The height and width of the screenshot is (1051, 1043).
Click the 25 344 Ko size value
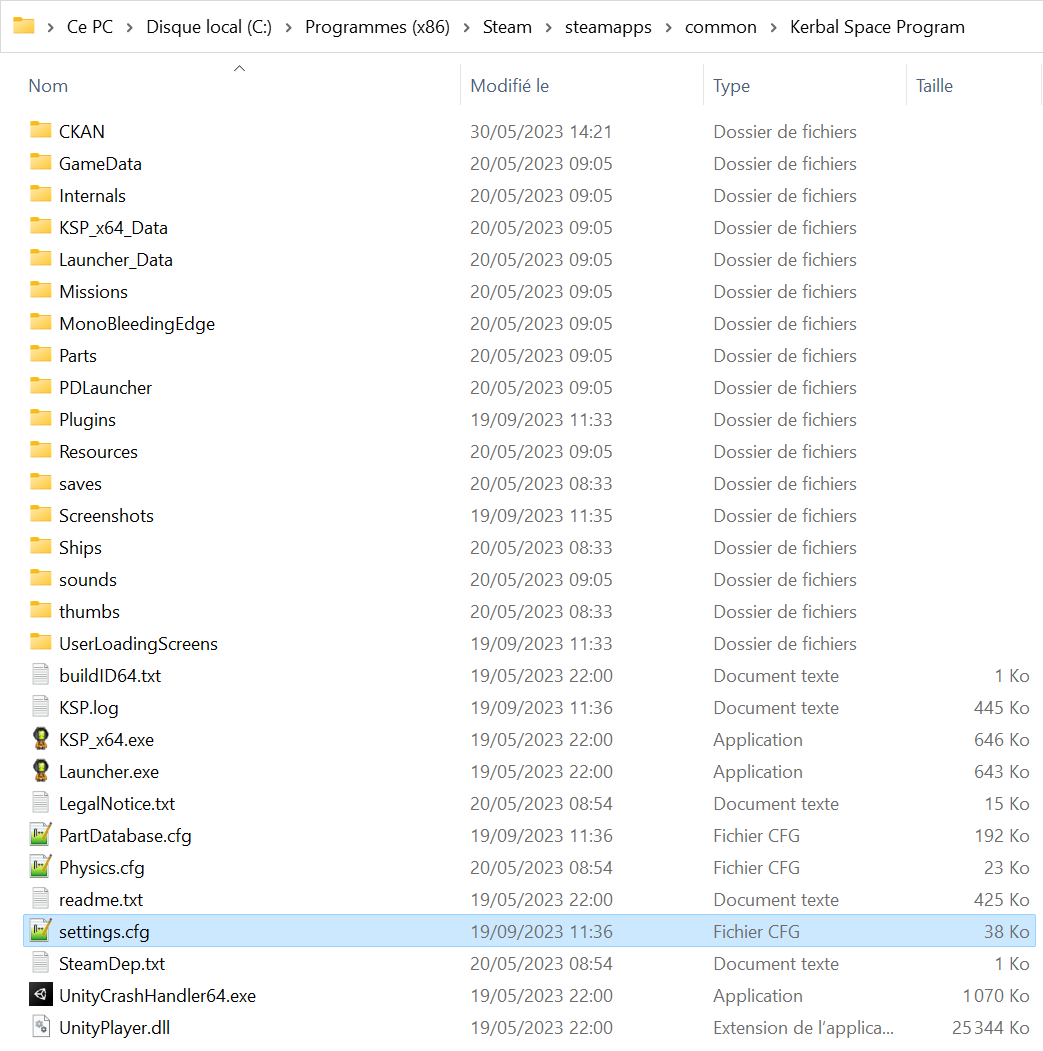[x=990, y=1027]
